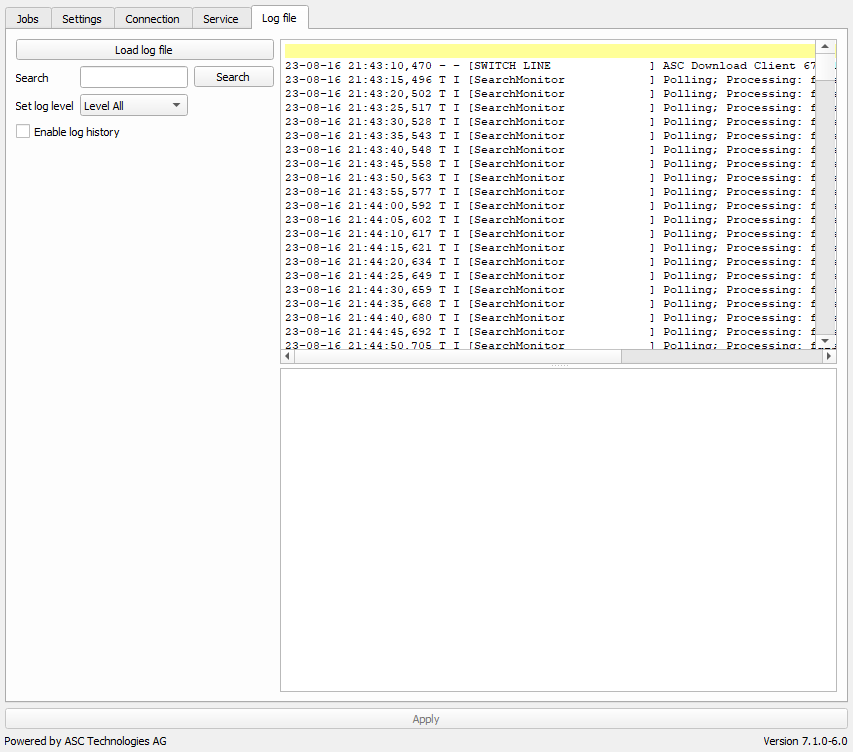Click the Load log file button
Image resolution: width=853 pixels, height=752 pixels.
144,50
